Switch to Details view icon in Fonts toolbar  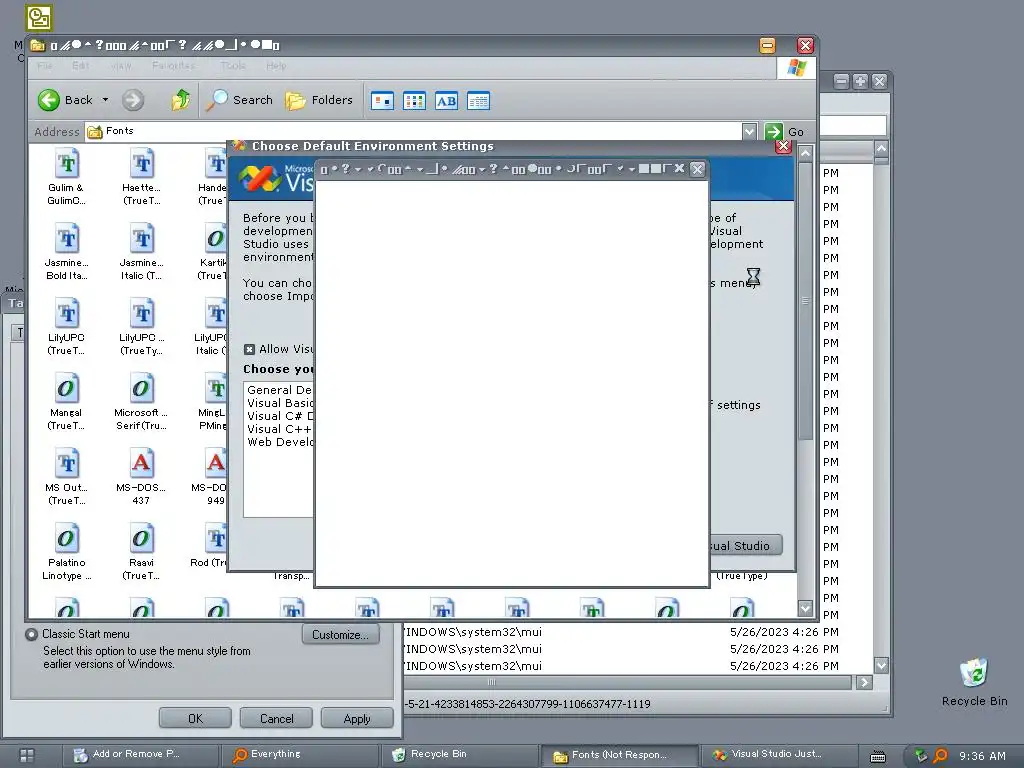(478, 101)
